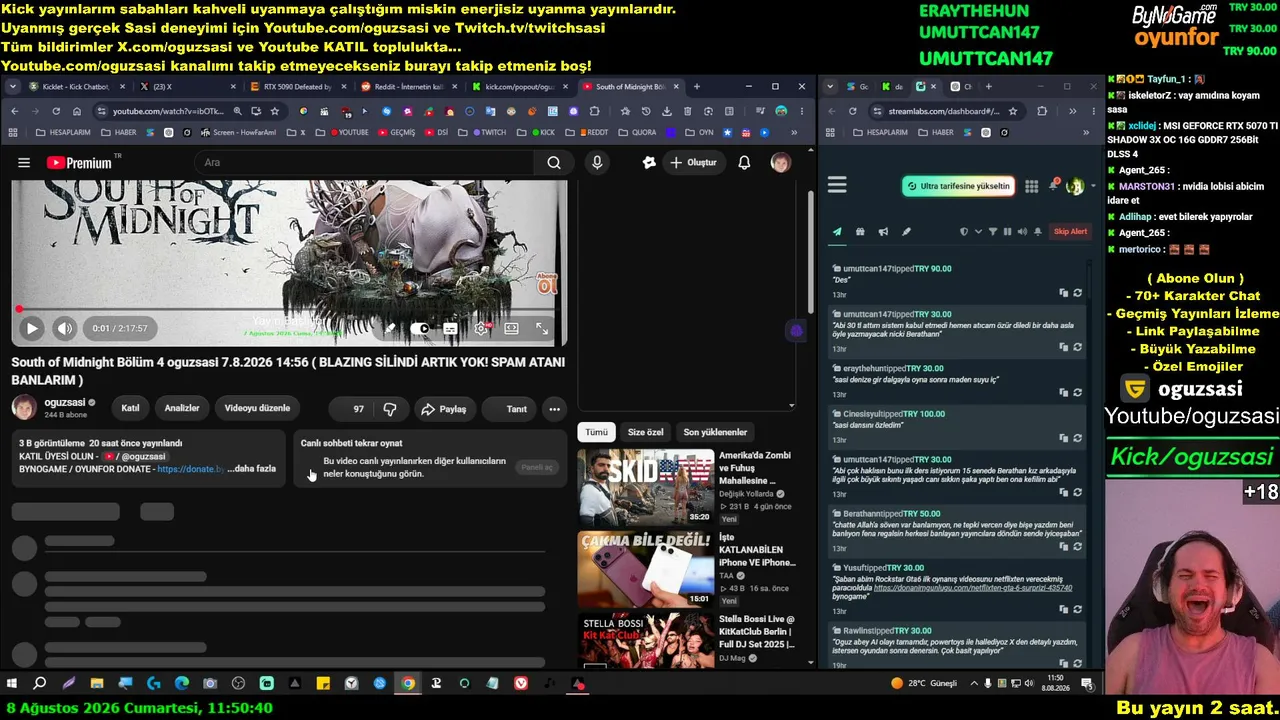
Task: Focus the YouTube 'Ara' search box
Action: 365,162
